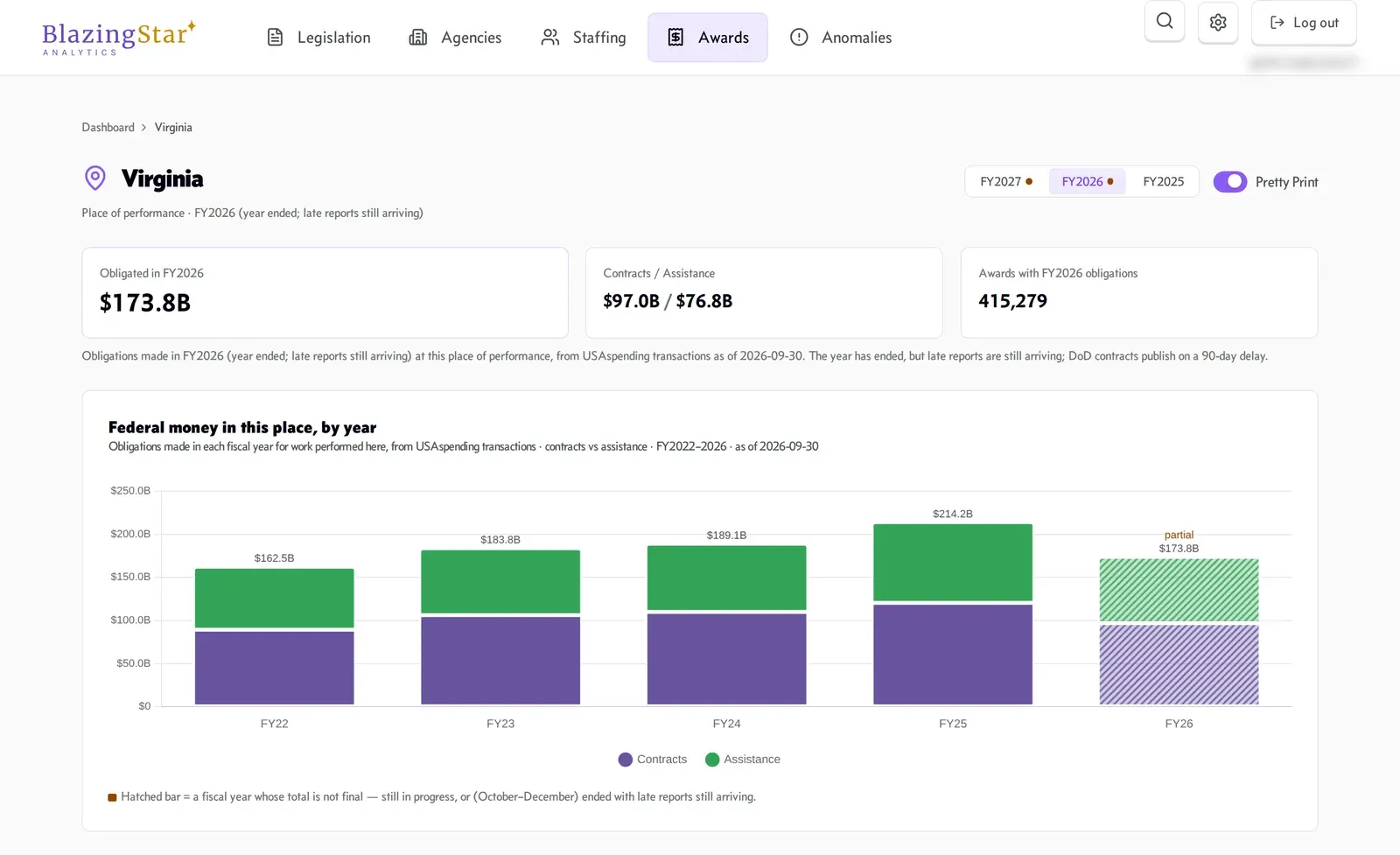Viewport: 1400px width, 855px height.
Task: Click the Awards receipt icon
Action: coord(675,38)
